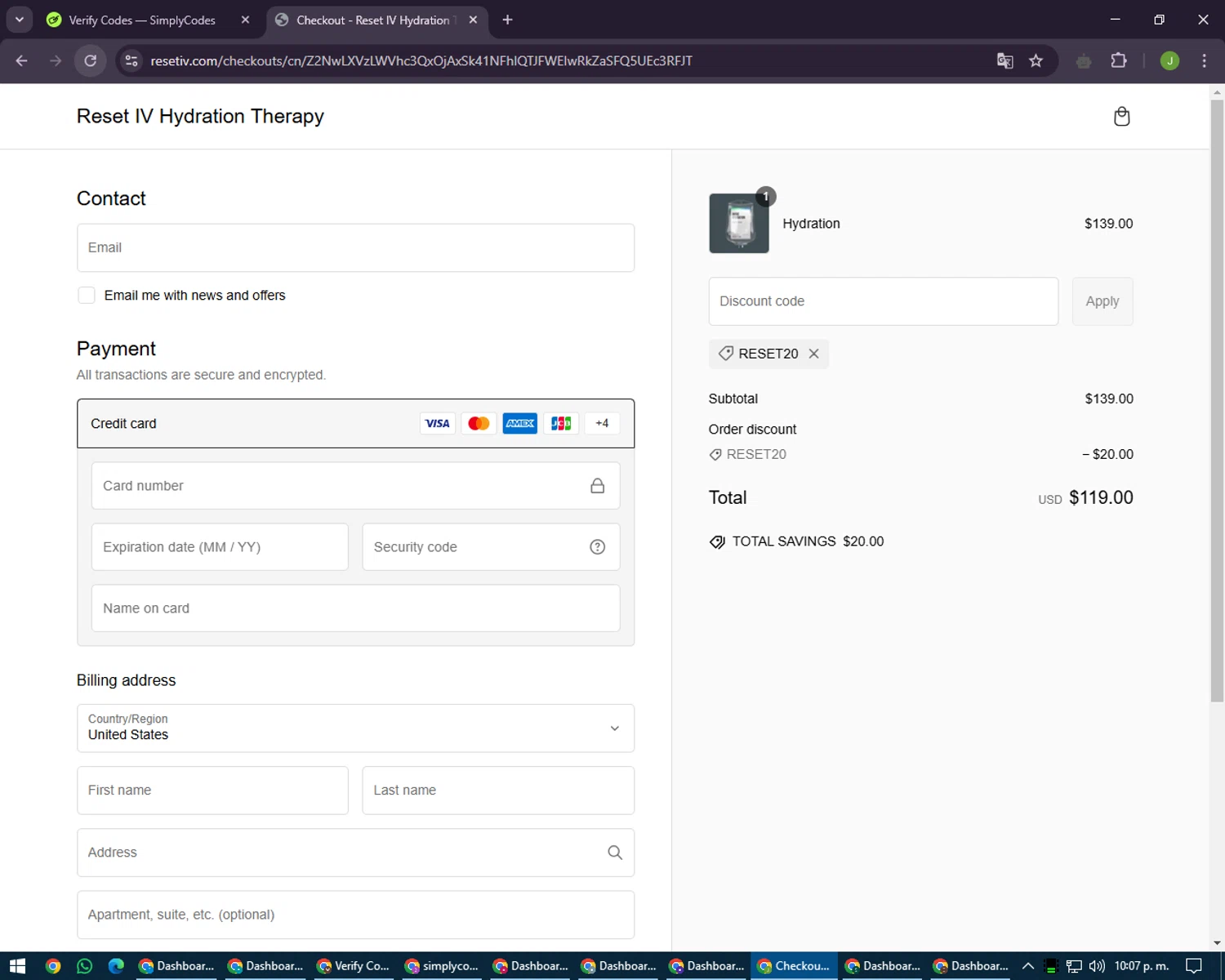Switch to Verify Co... taskbar window
The width and height of the screenshot is (1225, 980).
[354, 966]
